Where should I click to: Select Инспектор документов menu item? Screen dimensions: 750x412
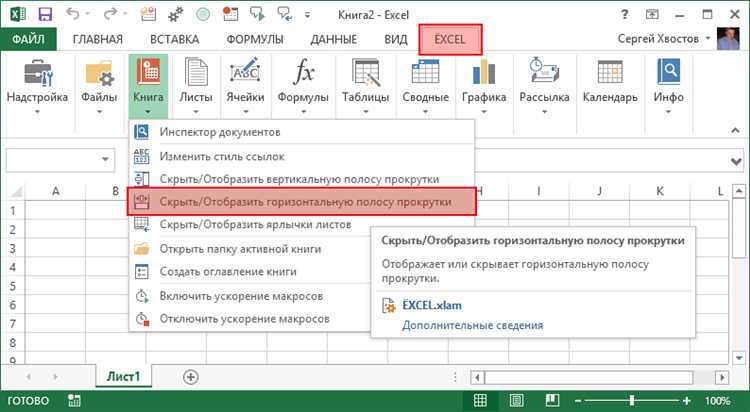[x=220, y=132]
